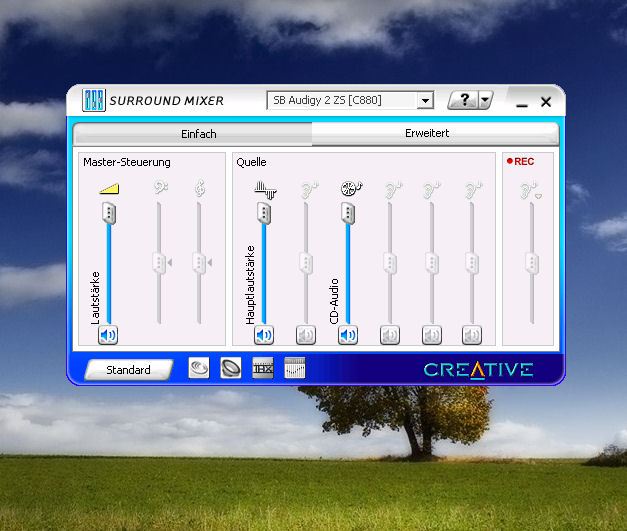Viewport: 627px width, 531px height.
Task: Switch to the Einfach tab
Action: [x=192, y=134]
